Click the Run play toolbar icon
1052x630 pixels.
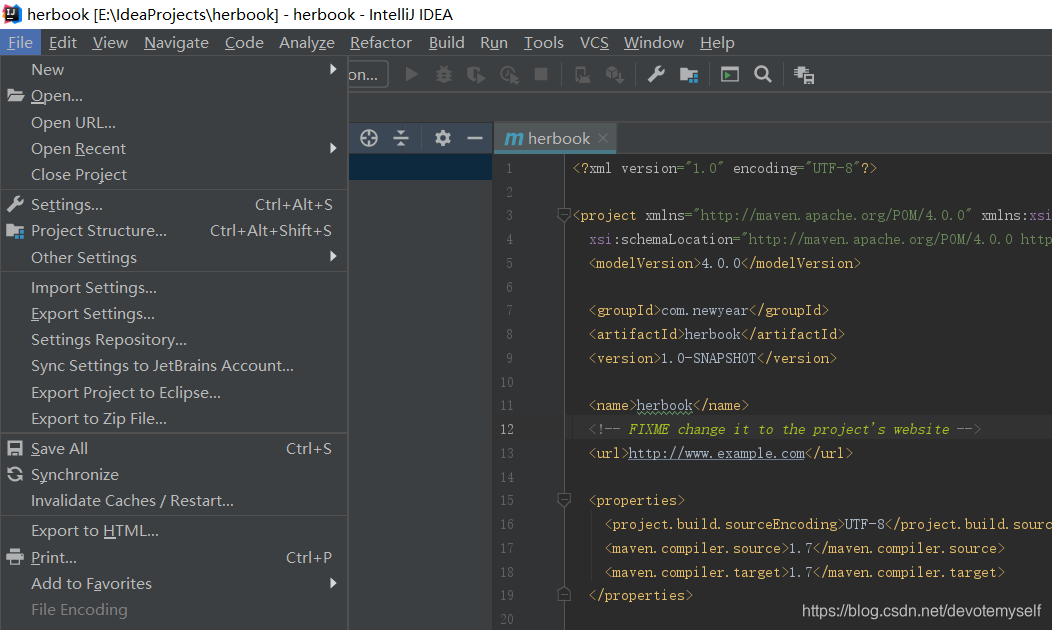click(x=412, y=74)
